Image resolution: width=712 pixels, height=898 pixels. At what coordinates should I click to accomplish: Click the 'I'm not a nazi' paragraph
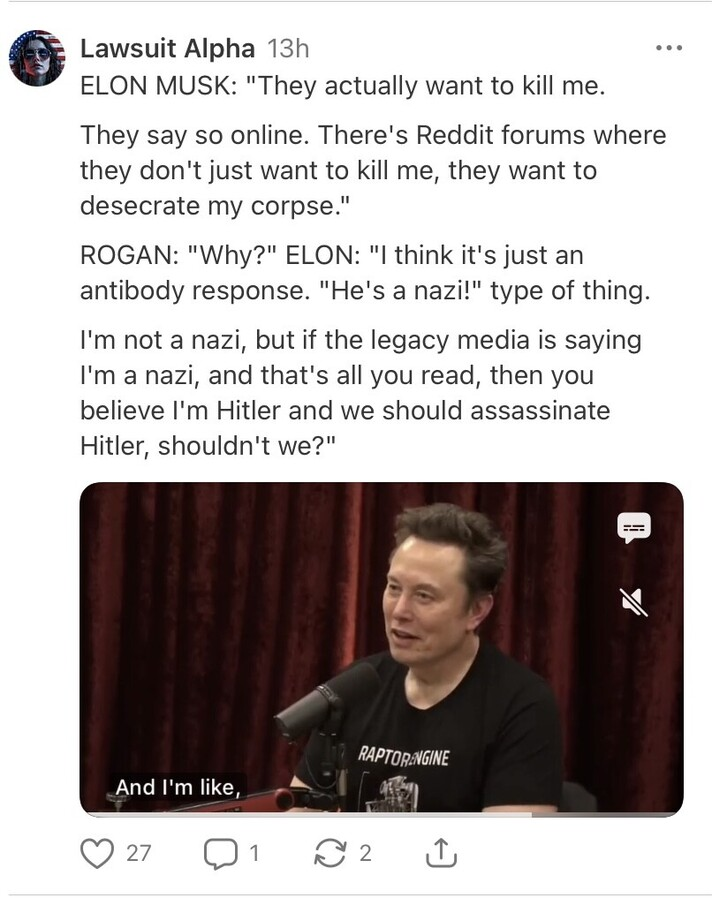pyautogui.click(x=361, y=393)
